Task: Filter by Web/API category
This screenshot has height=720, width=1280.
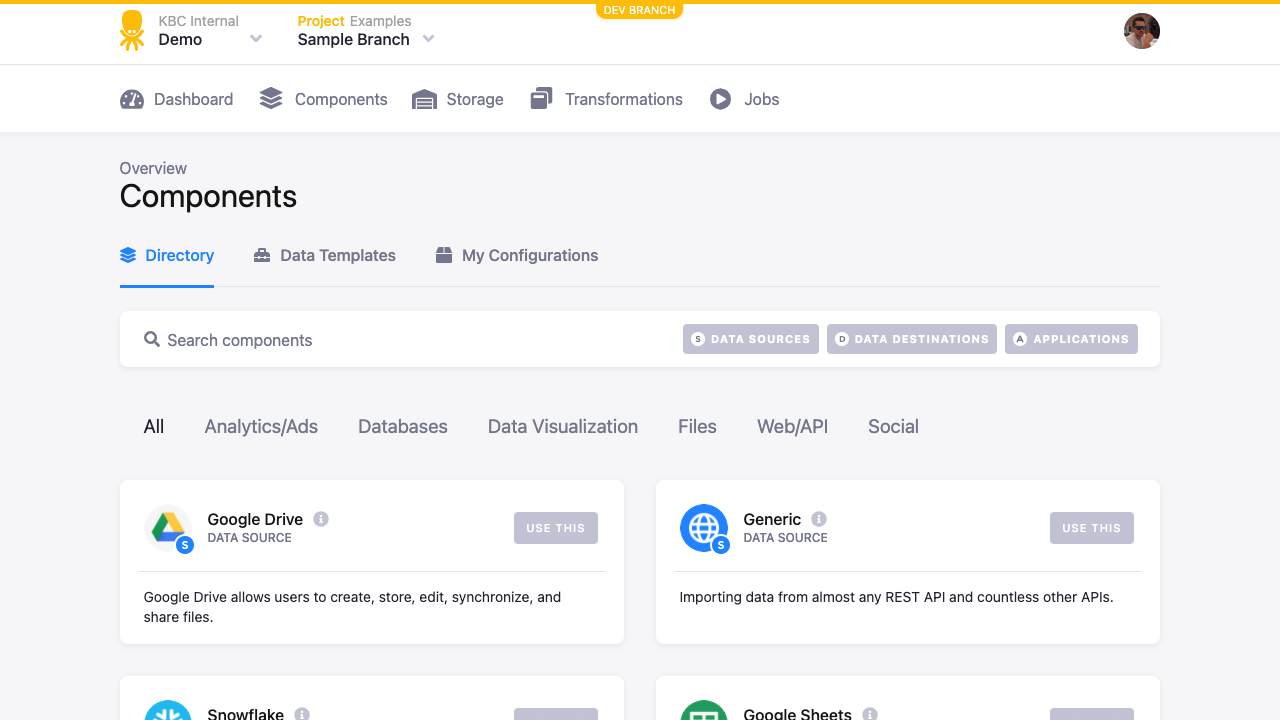Action: pyautogui.click(x=793, y=427)
